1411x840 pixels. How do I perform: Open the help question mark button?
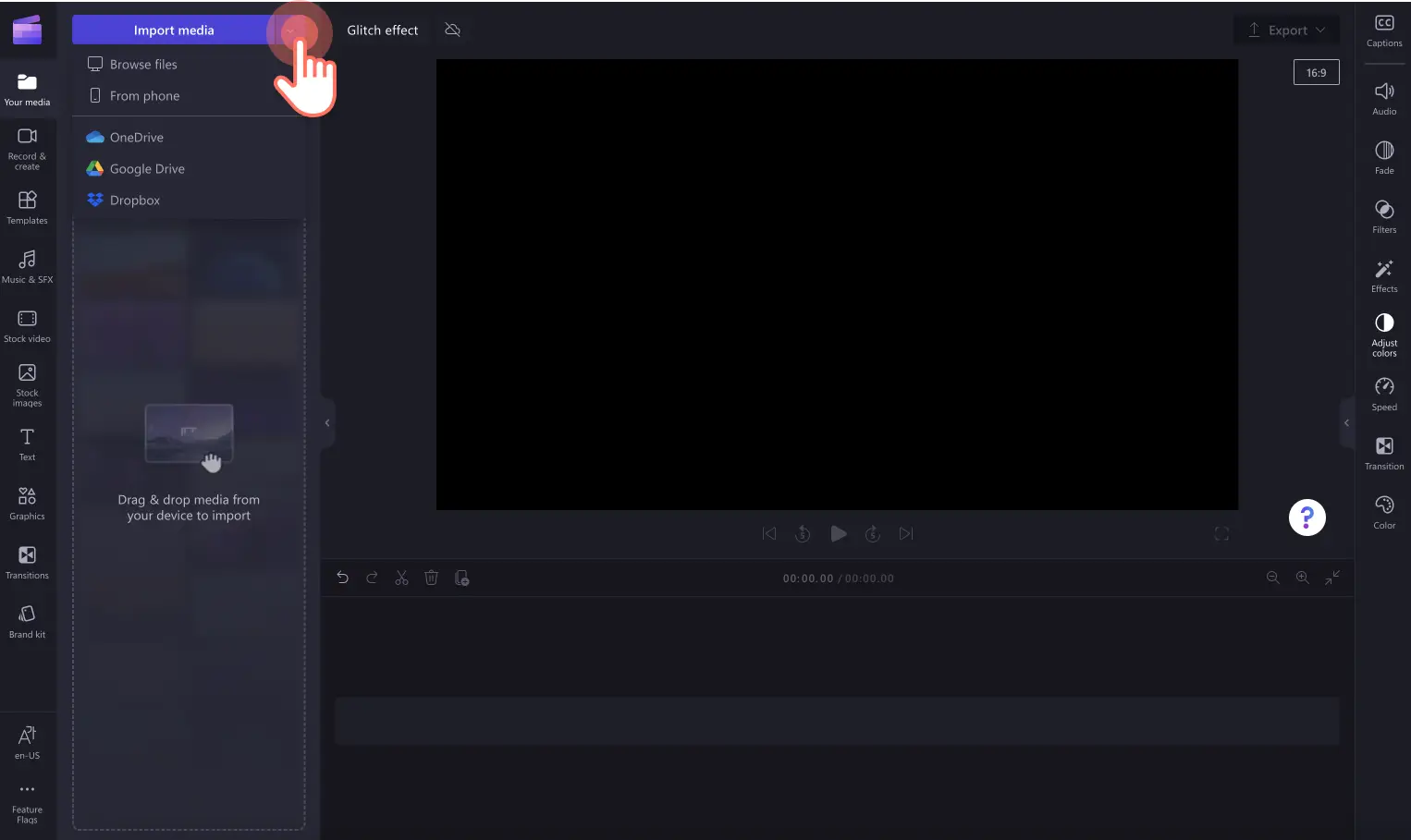[1307, 517]
